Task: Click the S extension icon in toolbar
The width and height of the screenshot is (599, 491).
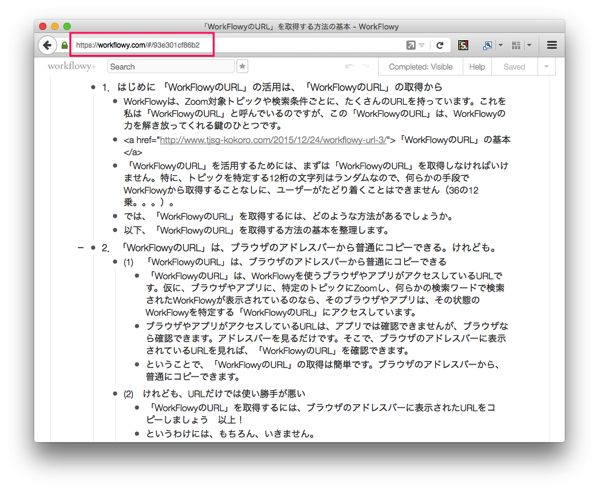Action: (x=463, y=45)
